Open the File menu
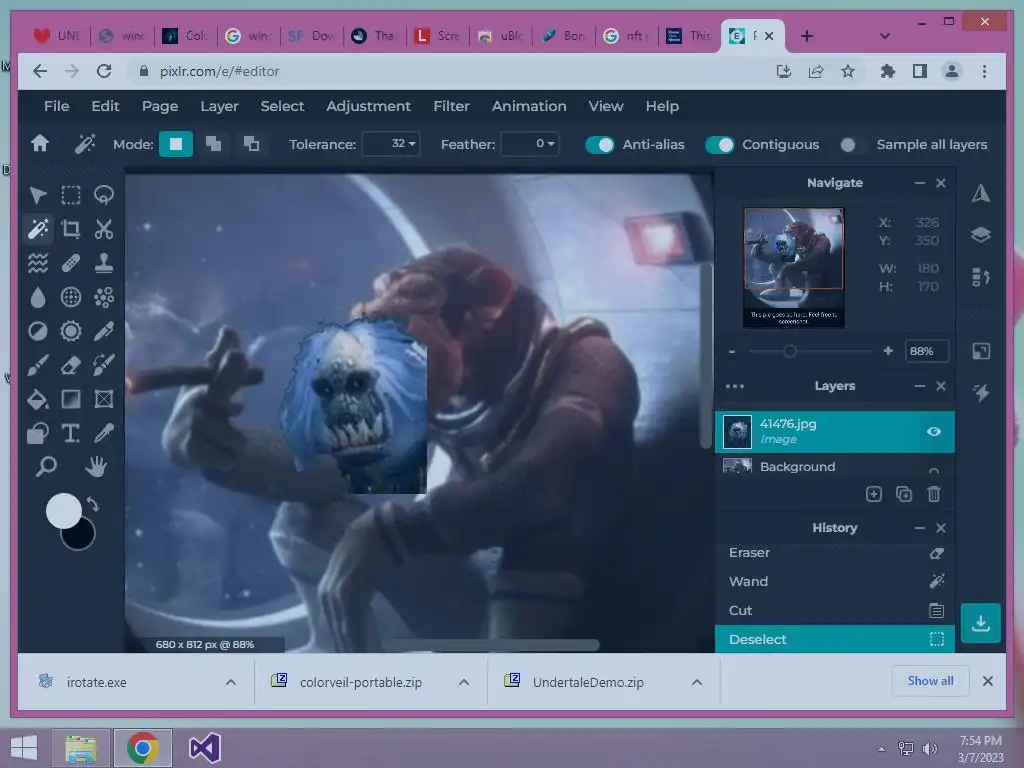The height and width of the screenshot is (768, 1024). 57,106
